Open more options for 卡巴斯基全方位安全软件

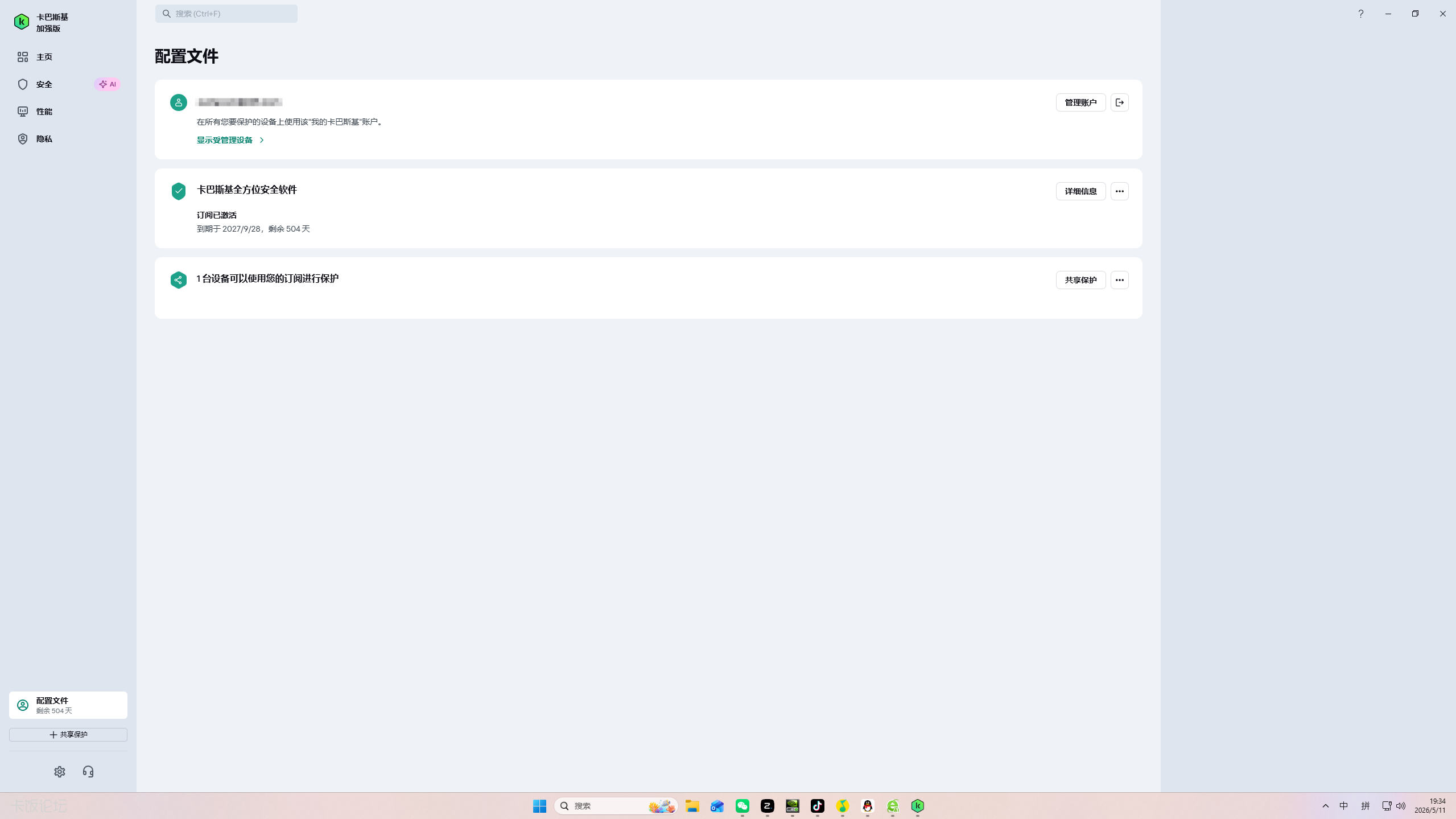(x=1119, y=191)
